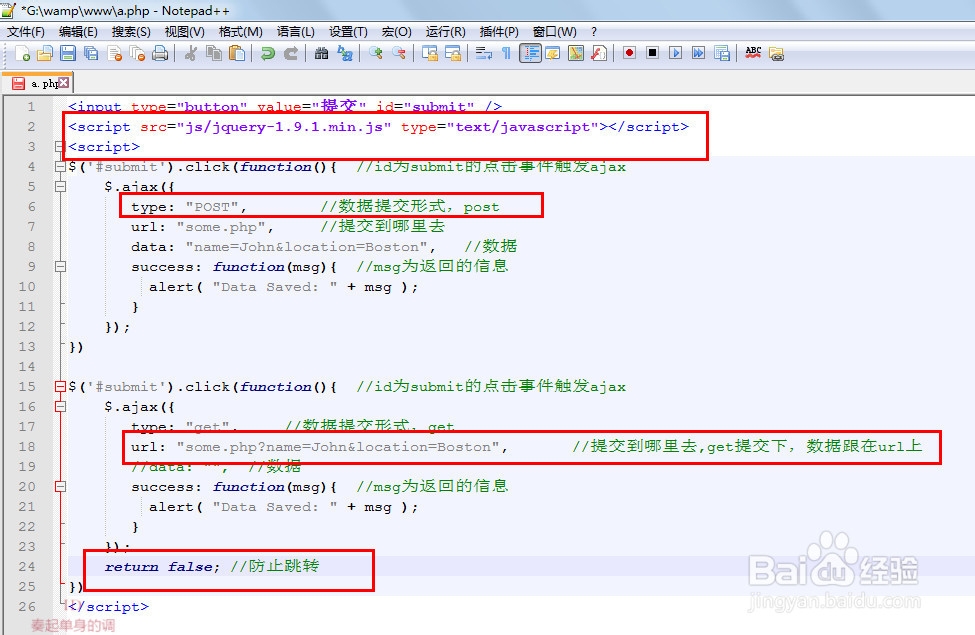975x635 pixels.
Task: Open the 语言(L) menu
Action: [x=295, y=31]
